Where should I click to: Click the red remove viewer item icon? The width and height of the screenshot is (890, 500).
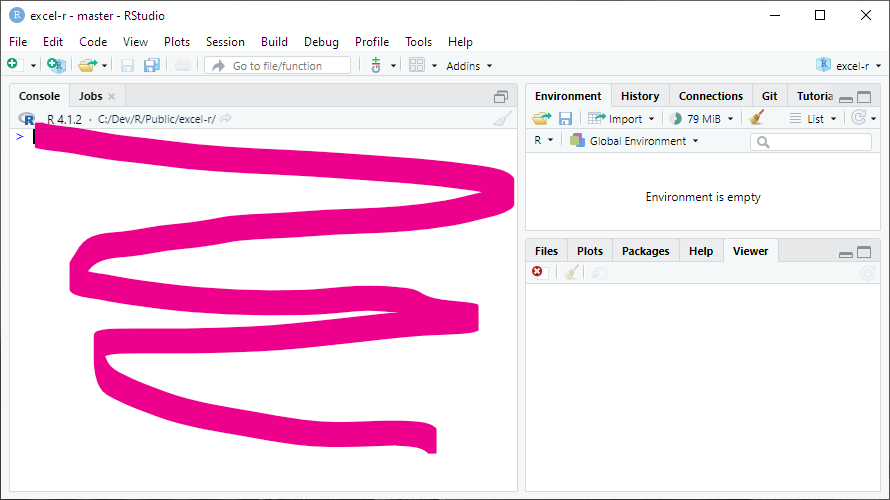pyautogui.click(x=537, y=272)
